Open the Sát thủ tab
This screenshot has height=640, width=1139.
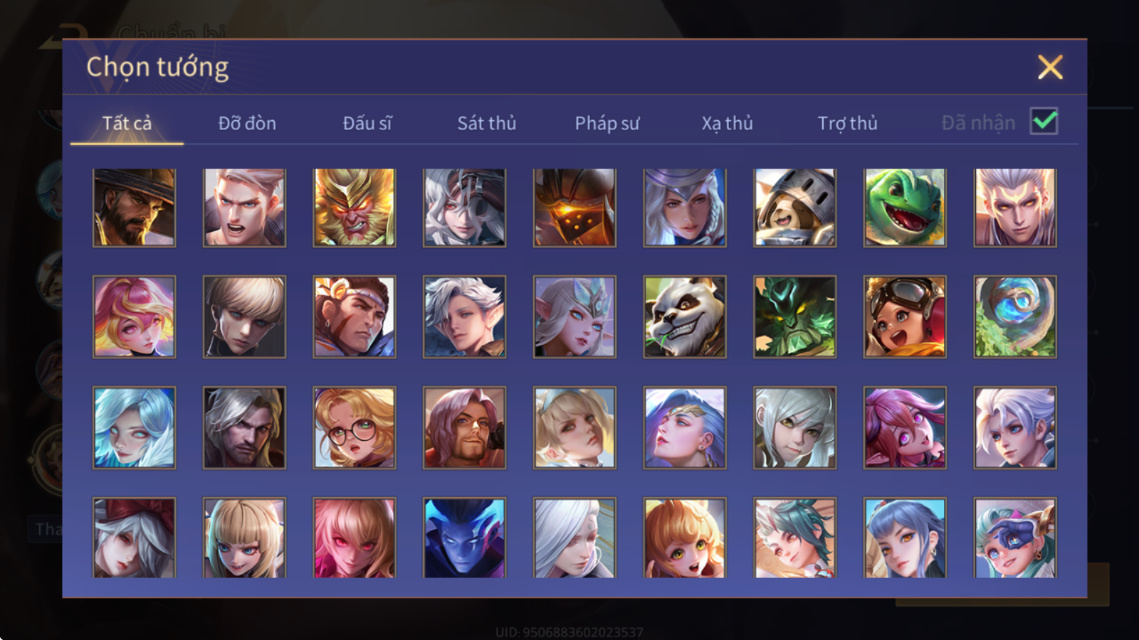coord(487,123)
